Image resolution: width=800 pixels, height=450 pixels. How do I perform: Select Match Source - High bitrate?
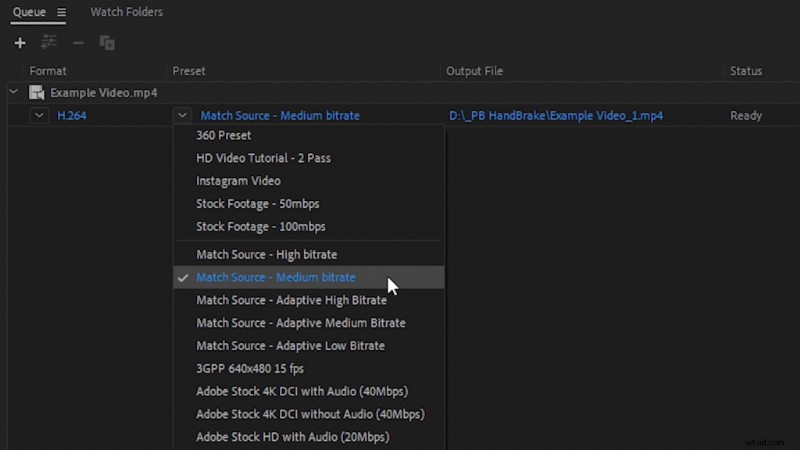click(x=309, y=255)
